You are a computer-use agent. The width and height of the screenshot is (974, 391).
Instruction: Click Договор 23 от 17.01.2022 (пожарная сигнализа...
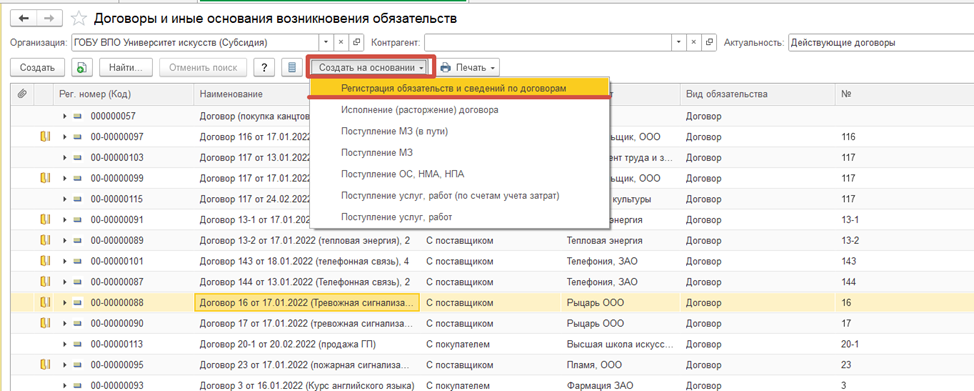pos(307,364)
